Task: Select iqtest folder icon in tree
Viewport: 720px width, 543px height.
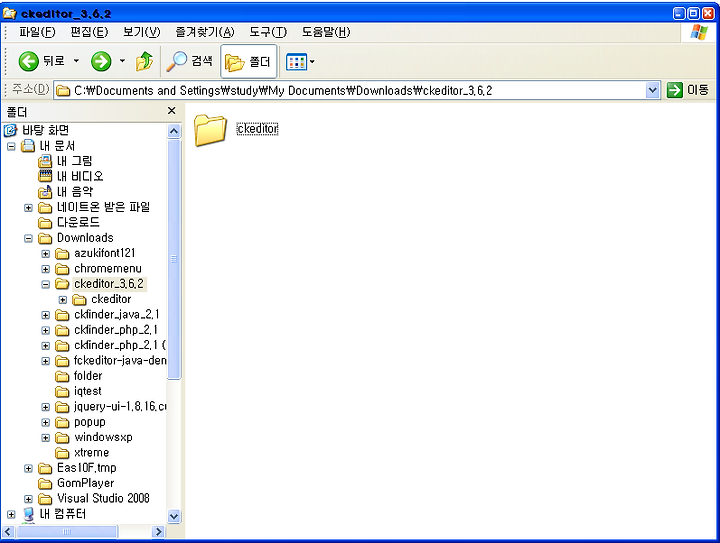Action: pyautogui.click(x=62, y=392)
